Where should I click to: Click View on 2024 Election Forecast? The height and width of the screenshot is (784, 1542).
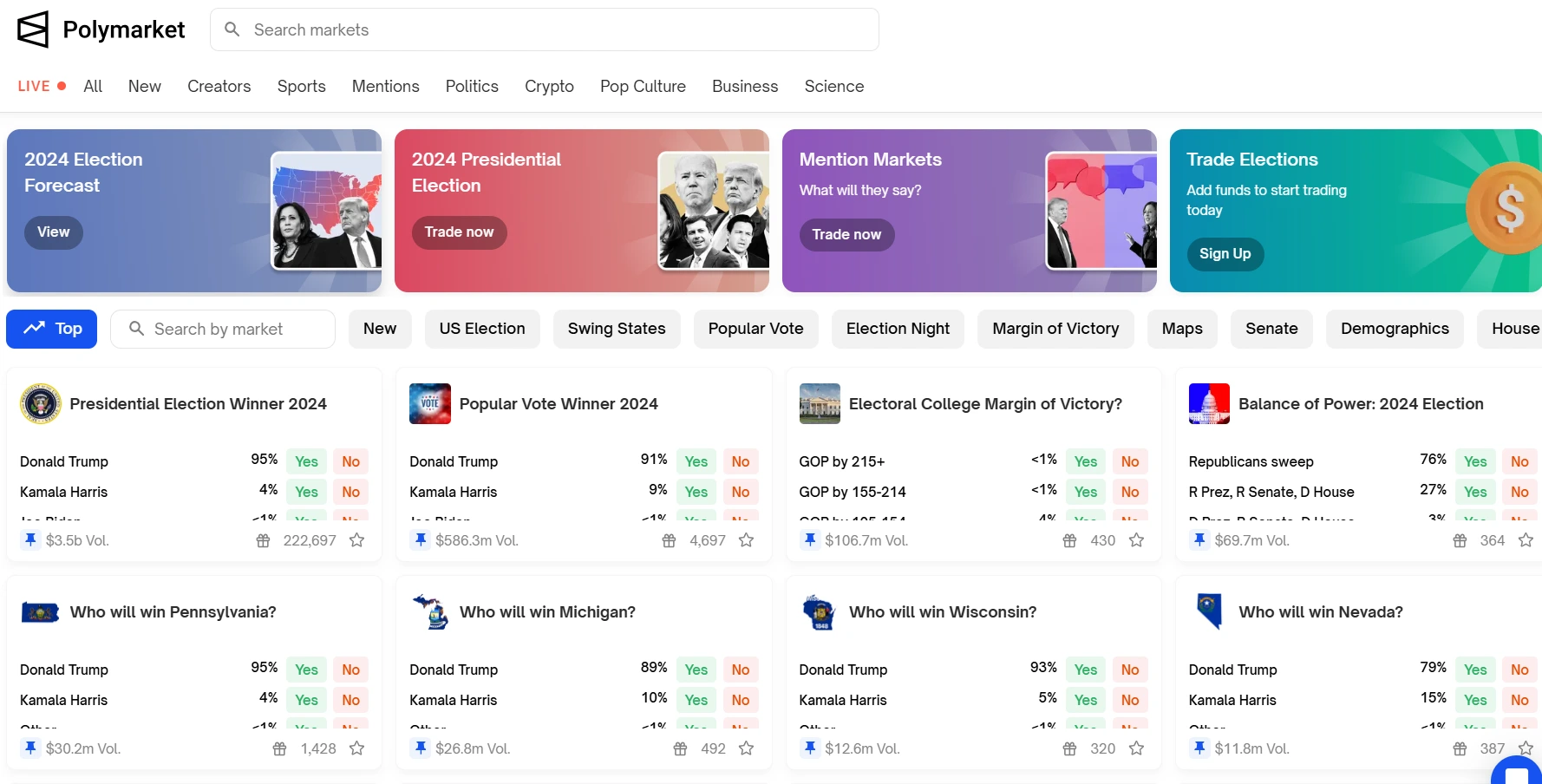[54, 232]
